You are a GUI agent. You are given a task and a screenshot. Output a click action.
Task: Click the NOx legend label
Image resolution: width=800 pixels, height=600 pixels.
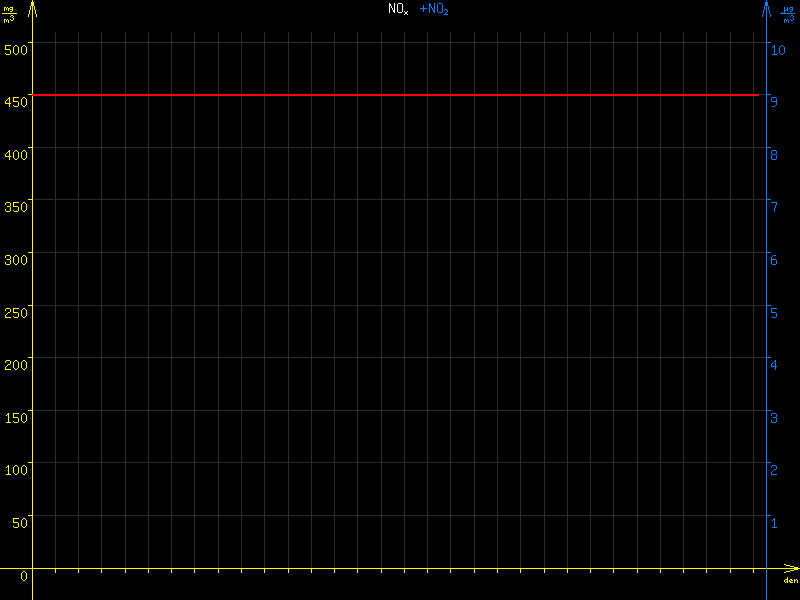(x=398, y=9)
